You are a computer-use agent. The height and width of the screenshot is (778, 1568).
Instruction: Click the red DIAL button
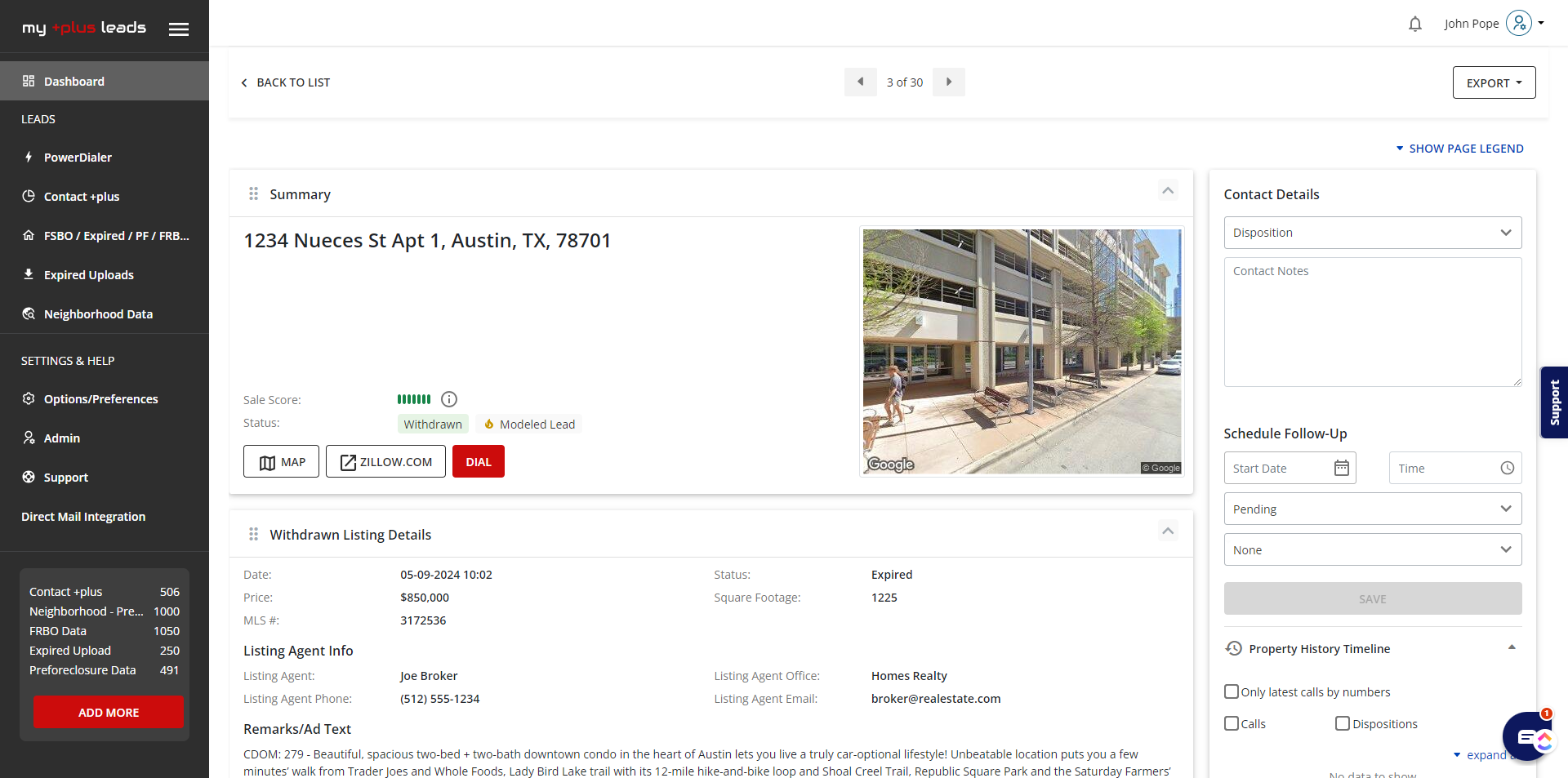[478, 461]
